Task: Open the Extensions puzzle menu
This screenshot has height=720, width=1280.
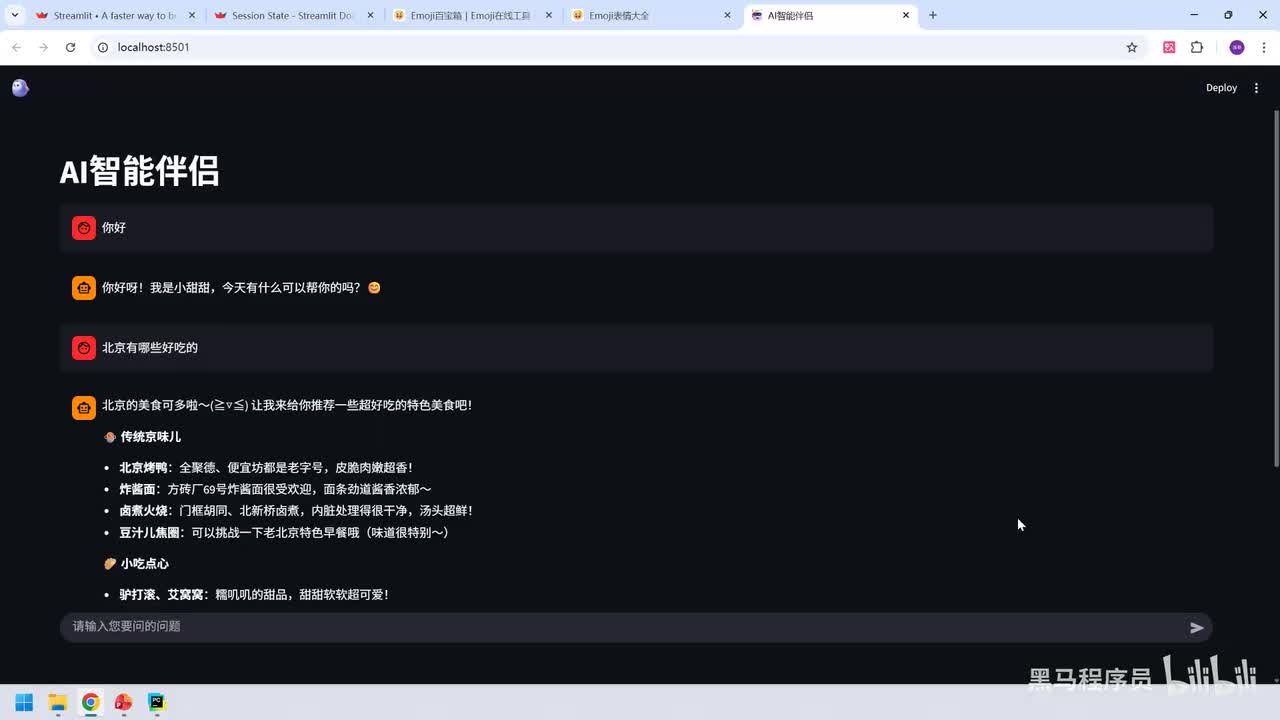Action: (1197, 47)
